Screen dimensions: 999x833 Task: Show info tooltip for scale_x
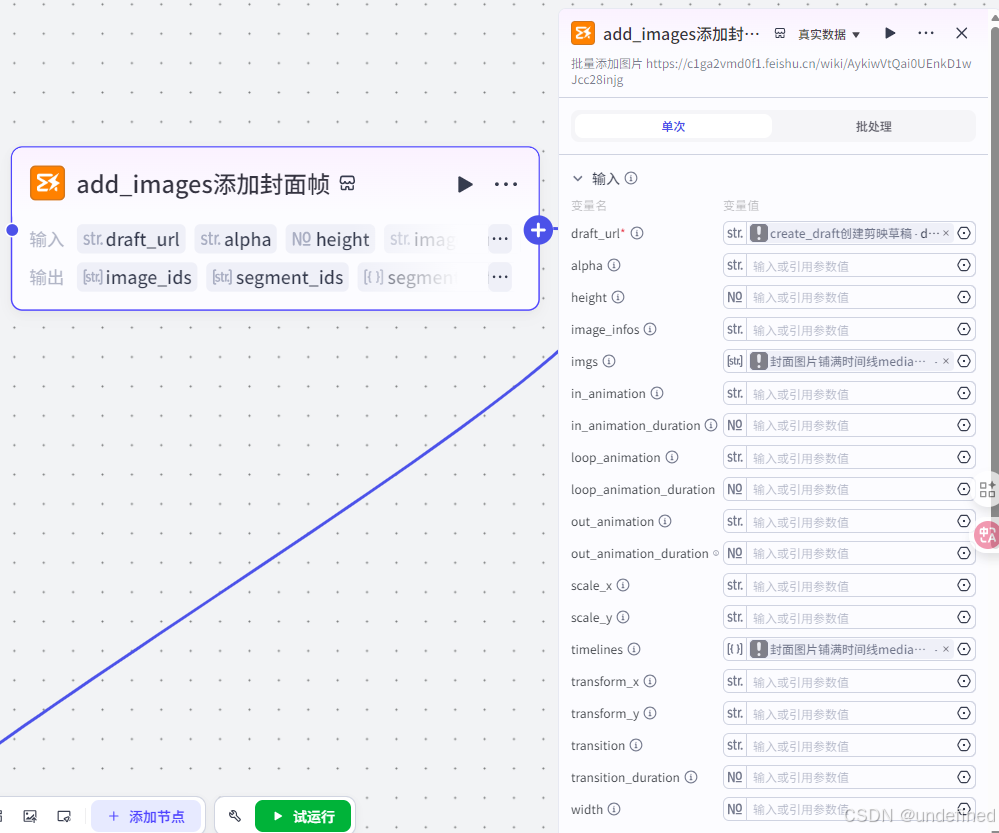(623, 585)
